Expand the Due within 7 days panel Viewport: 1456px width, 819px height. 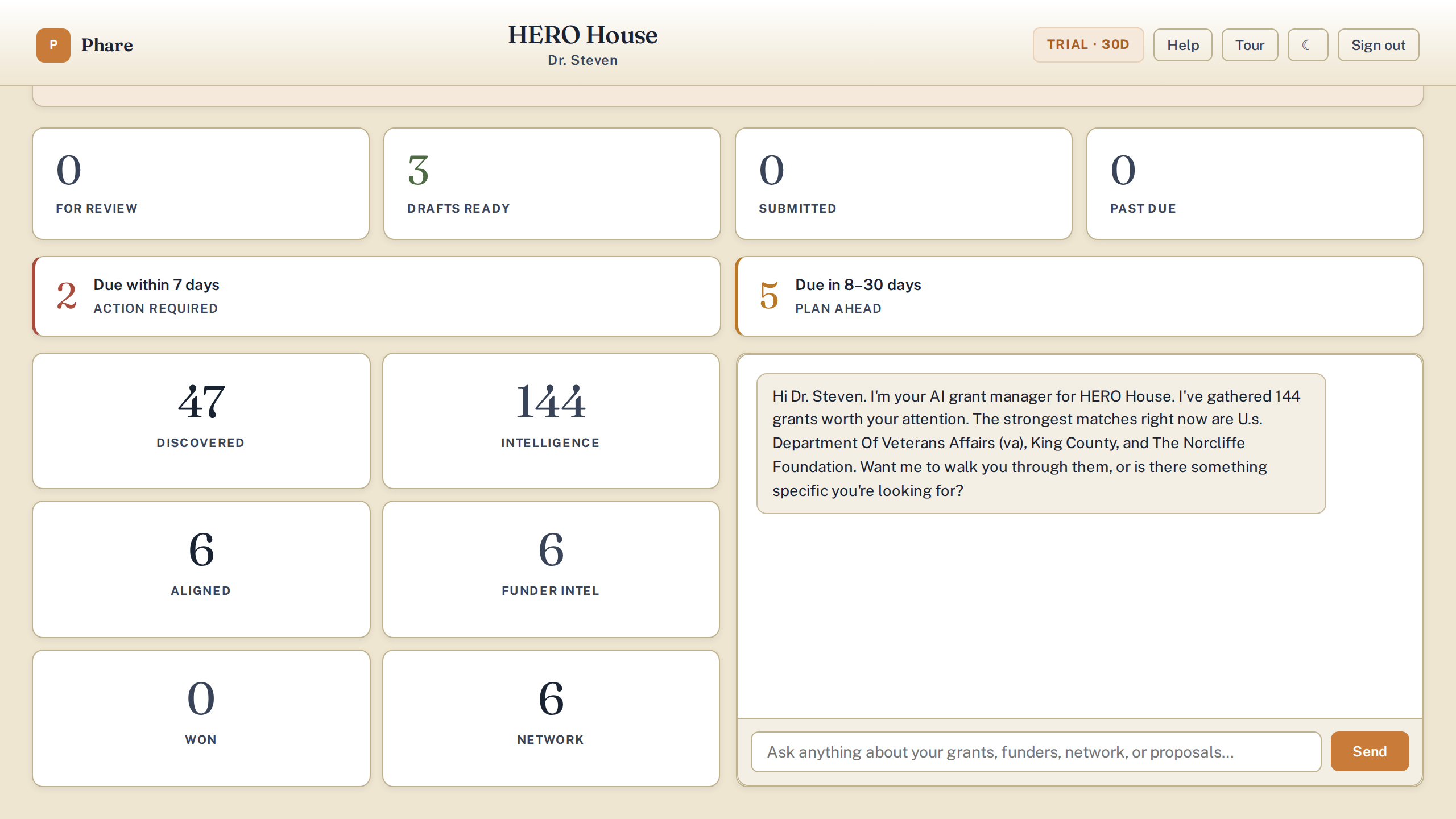377,296
